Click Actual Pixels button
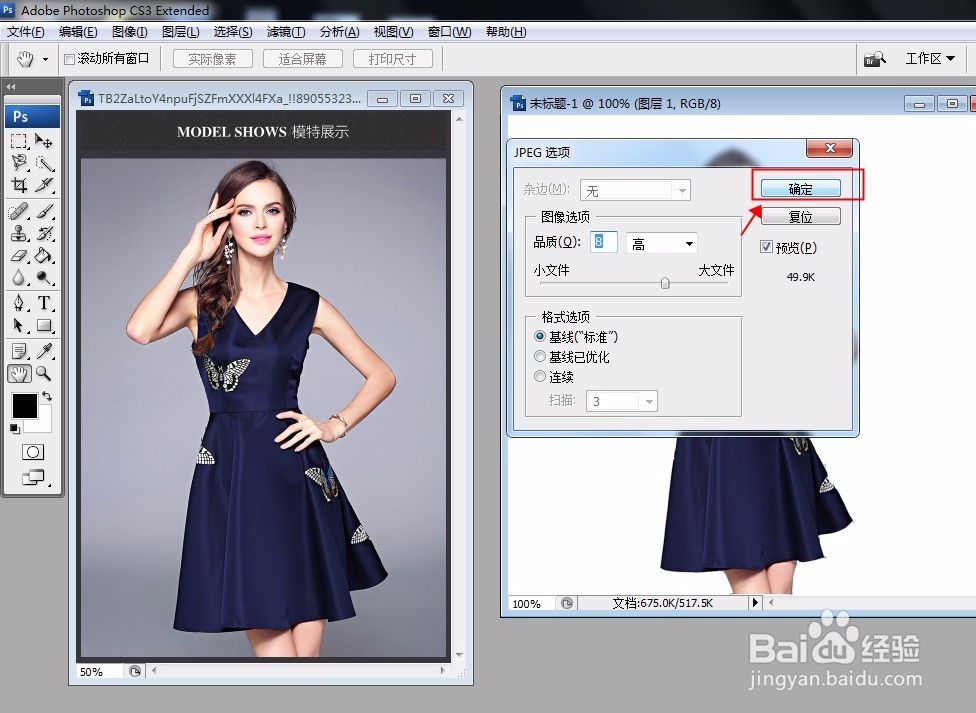 pyautogui.click(x=212, y=59)
